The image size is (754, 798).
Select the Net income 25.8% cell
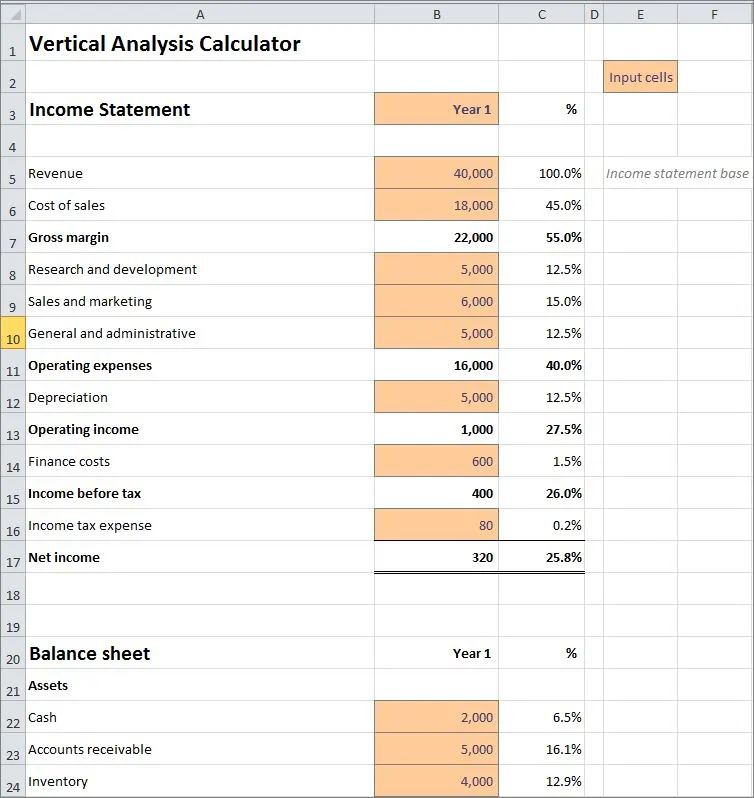tap(541, 557)
